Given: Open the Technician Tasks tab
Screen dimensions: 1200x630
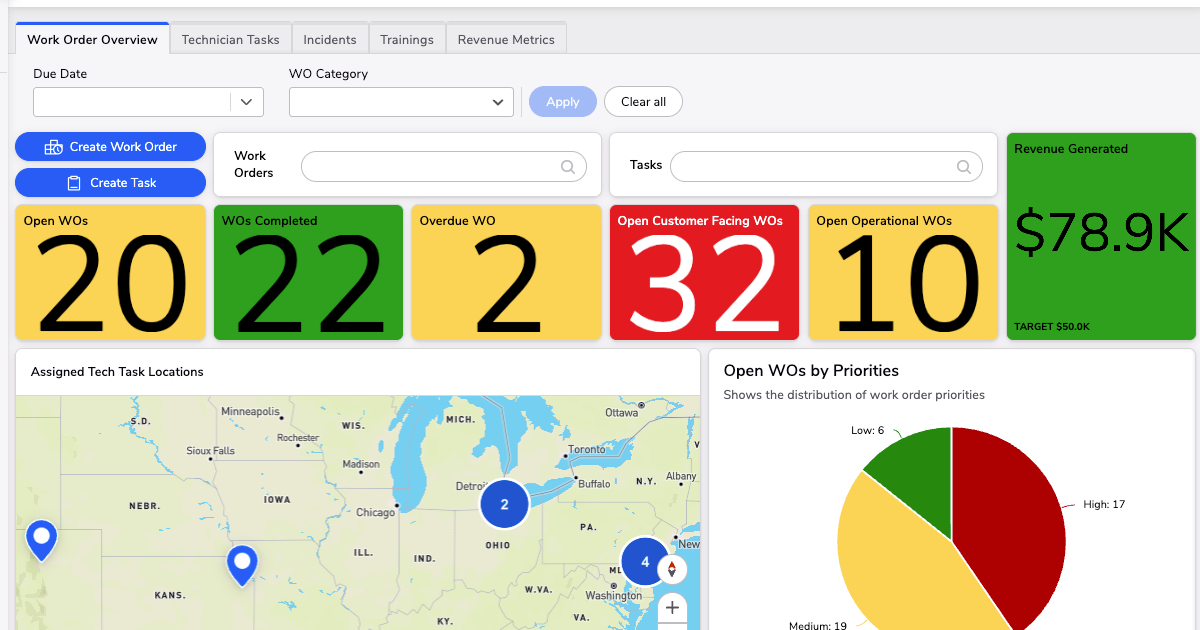Looking at the screenshot, I should coord(230,39).
